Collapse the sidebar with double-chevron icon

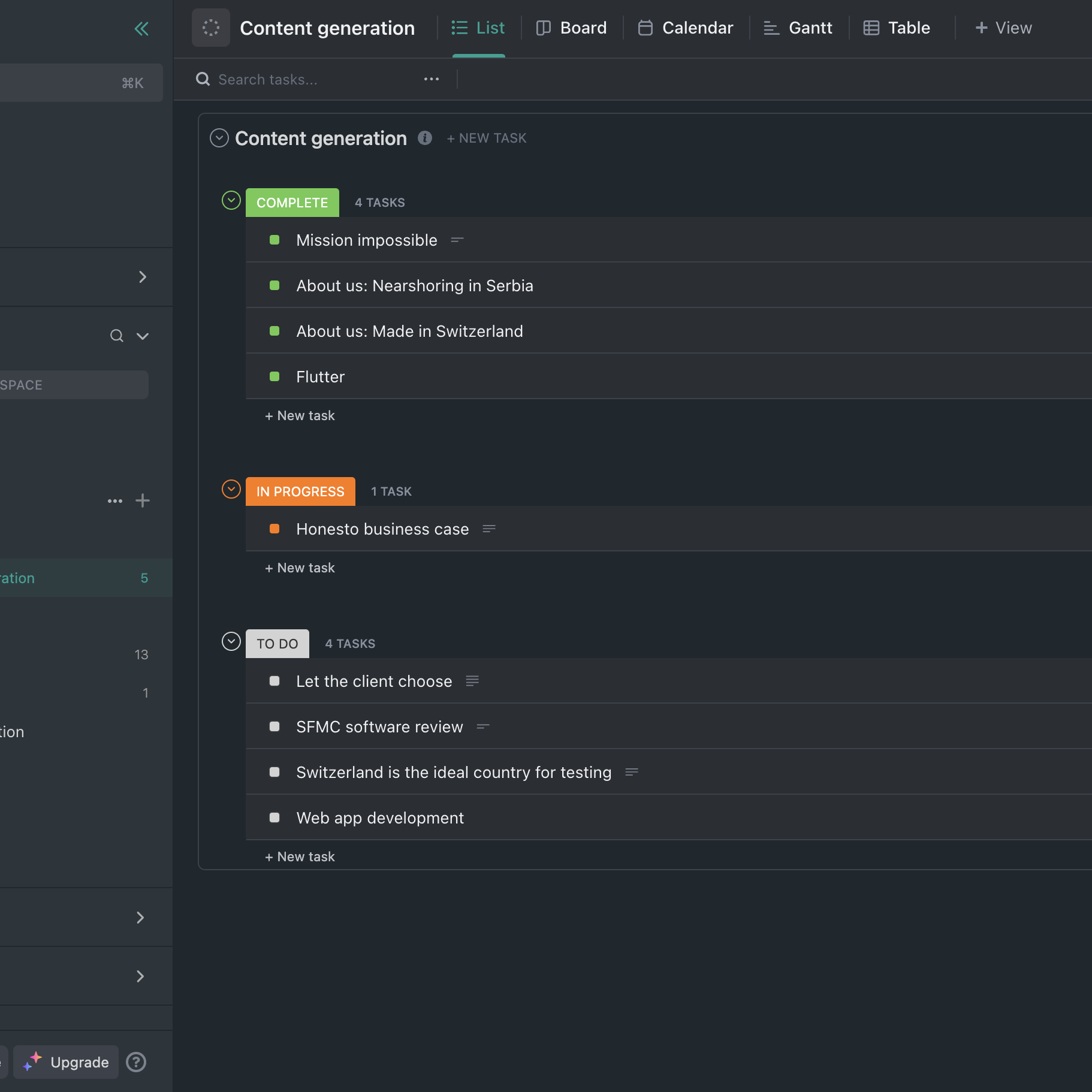(141, 29)
